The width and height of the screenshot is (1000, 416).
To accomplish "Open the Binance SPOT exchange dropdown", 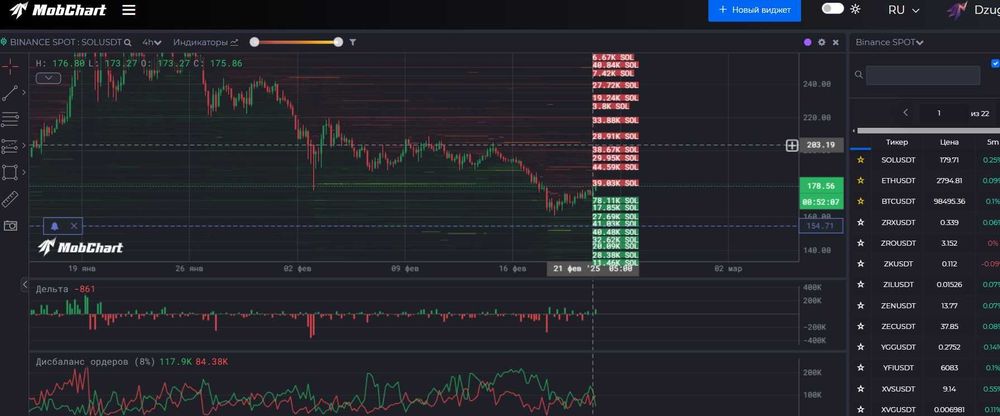I will pyautogui.click(x=890, y=42).
